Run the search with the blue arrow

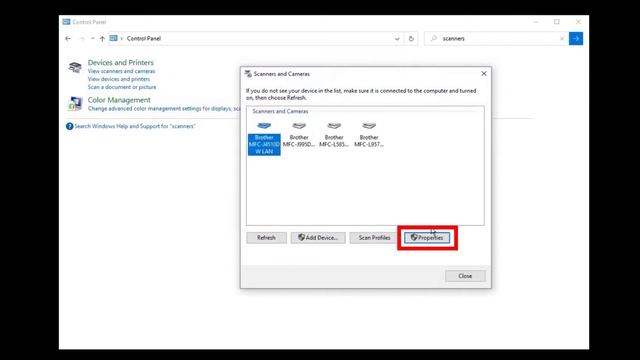pyautogui.click(x=576, y=38)
